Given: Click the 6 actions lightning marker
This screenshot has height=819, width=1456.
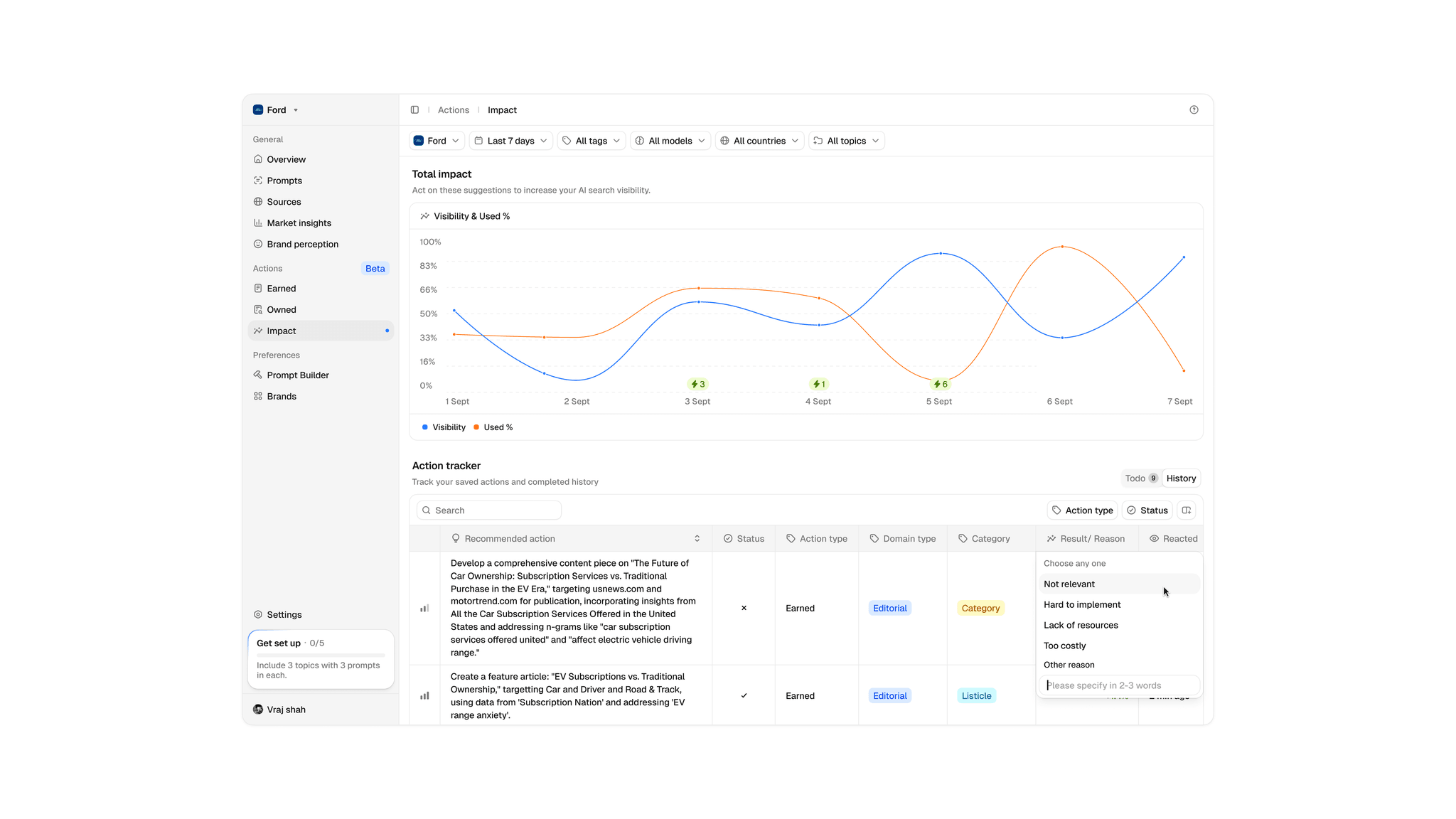Looking at the screenshot, I should coord(940,384).
